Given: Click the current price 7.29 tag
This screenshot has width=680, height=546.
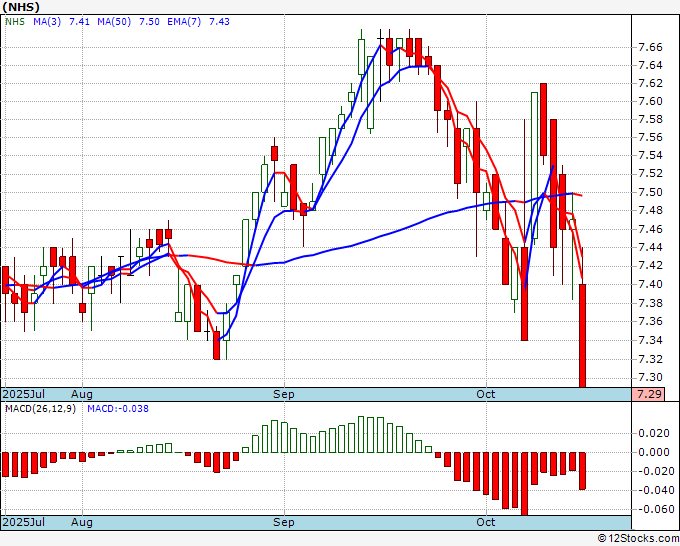Looking at the screenshot, I should coord(648,394).
